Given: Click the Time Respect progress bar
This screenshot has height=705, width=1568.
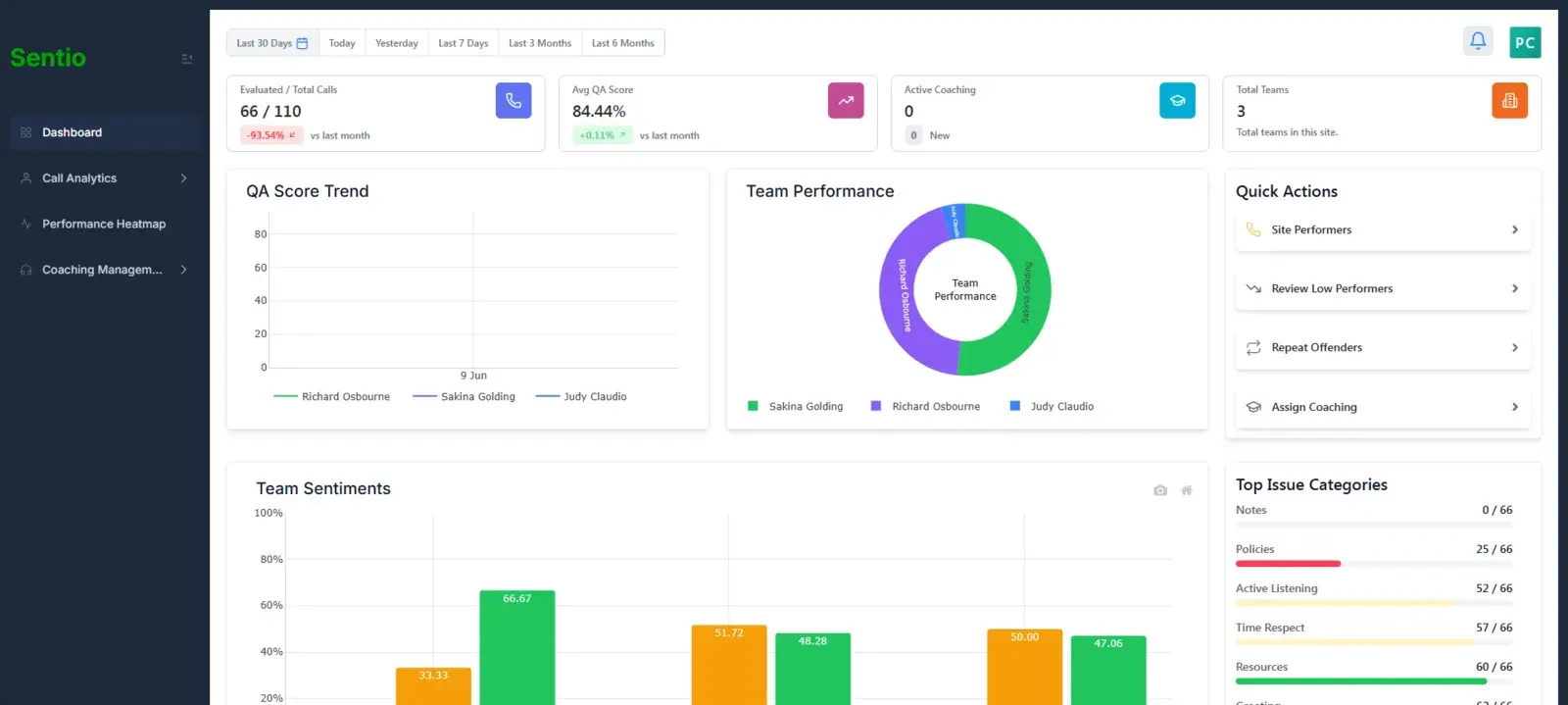Looking at the screenshot, I should [1374, 642].
